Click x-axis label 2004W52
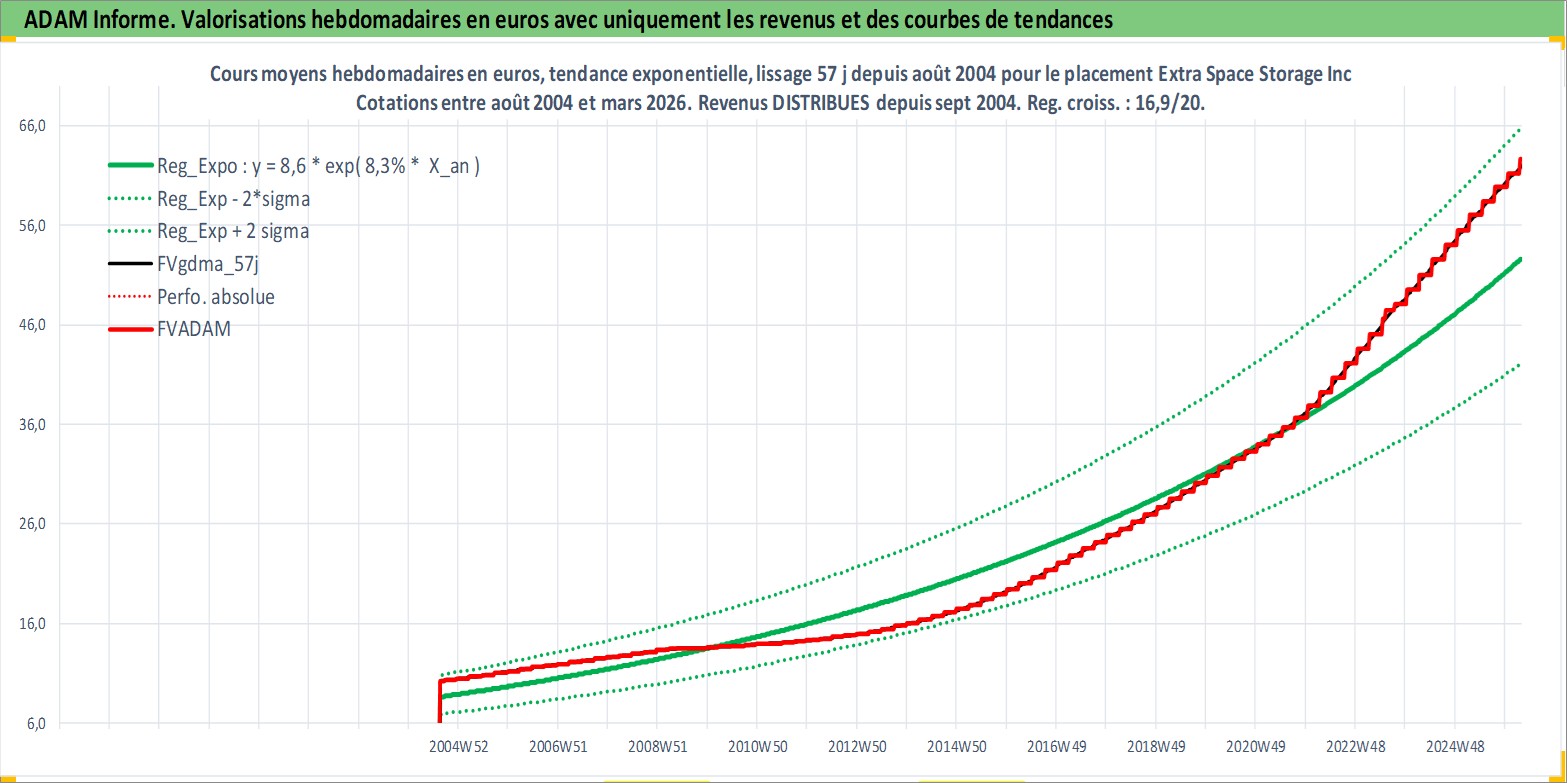Image resolution: width=1567 pixels, height=783 pixels. point(458,746)
